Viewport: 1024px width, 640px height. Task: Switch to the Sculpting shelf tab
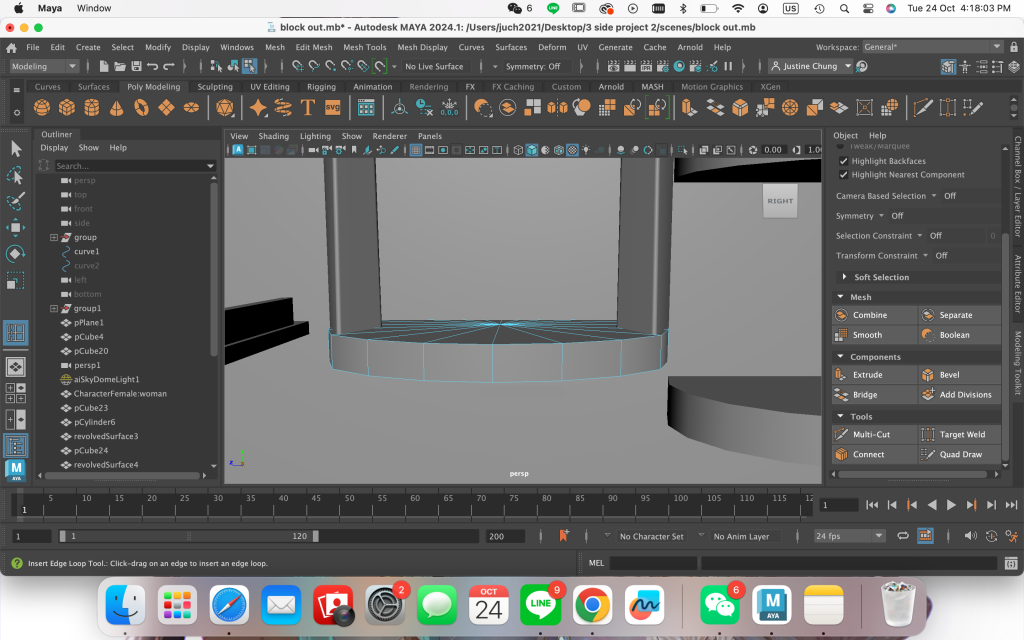[x=215, y=87]
